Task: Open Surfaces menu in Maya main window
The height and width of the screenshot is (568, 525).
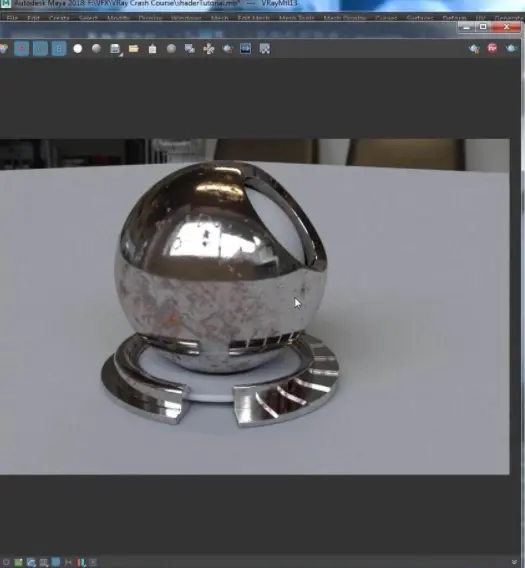Action: click(x=420, y=18)
